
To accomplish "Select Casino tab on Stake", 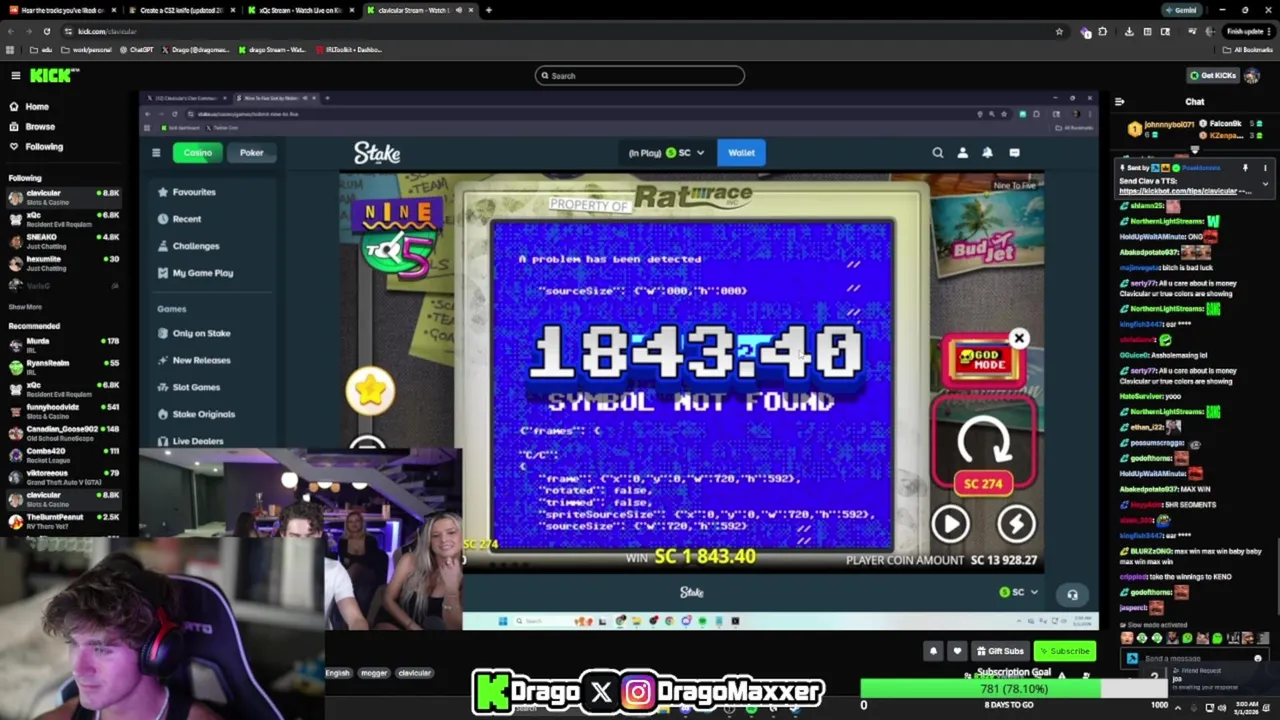I will (x=197, y=153).
